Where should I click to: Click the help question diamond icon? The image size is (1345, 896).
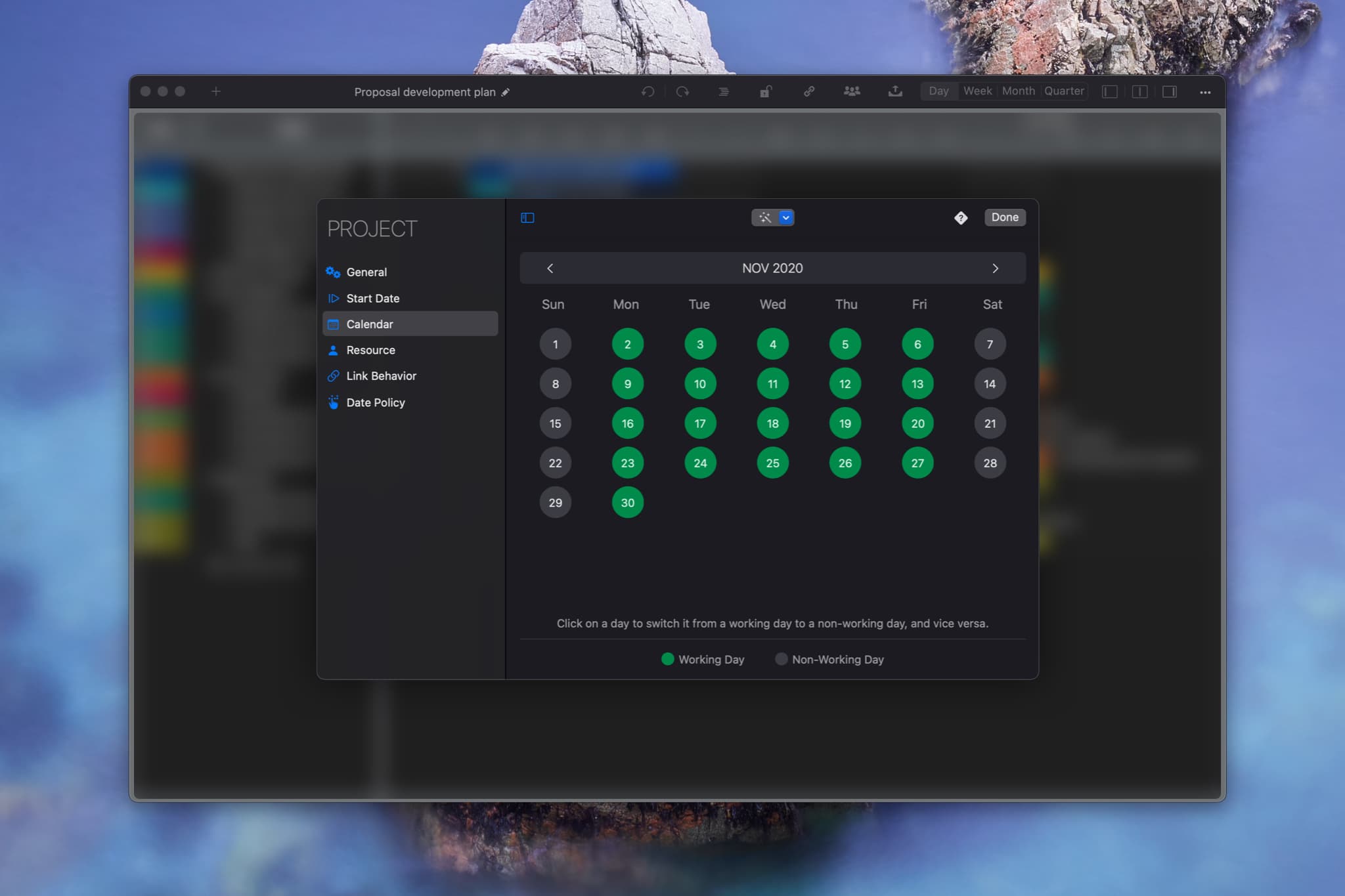click(961, 218)
